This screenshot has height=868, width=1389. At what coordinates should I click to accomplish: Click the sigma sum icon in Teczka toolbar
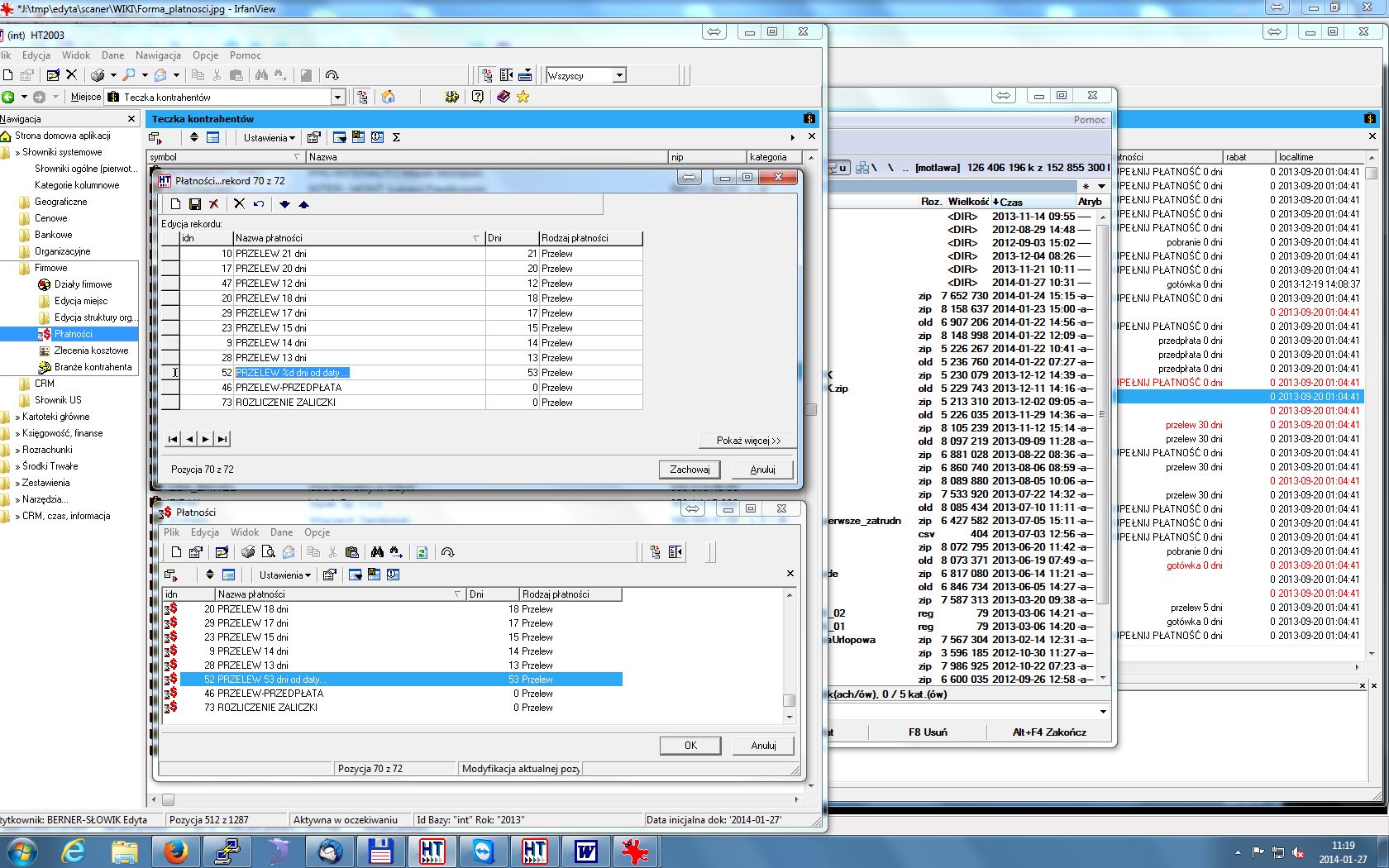[x=396, y=137]
